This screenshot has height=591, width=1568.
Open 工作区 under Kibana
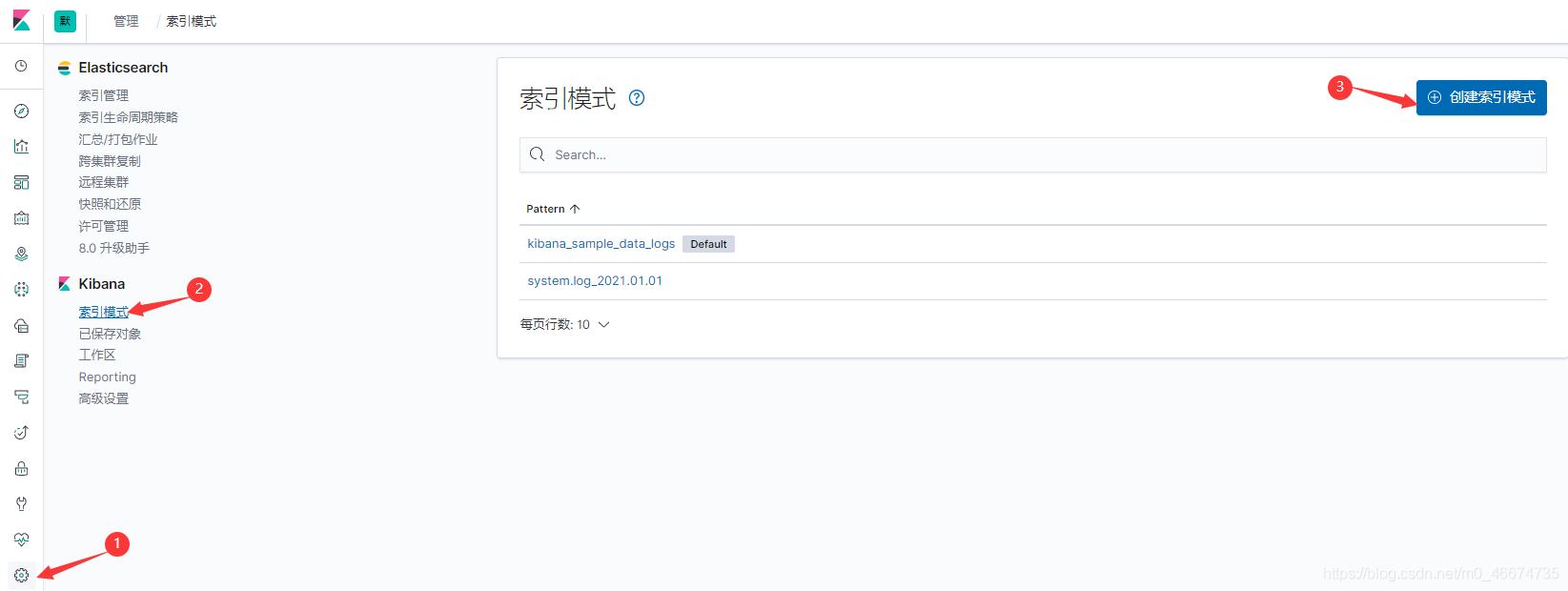tap(97, 355)
